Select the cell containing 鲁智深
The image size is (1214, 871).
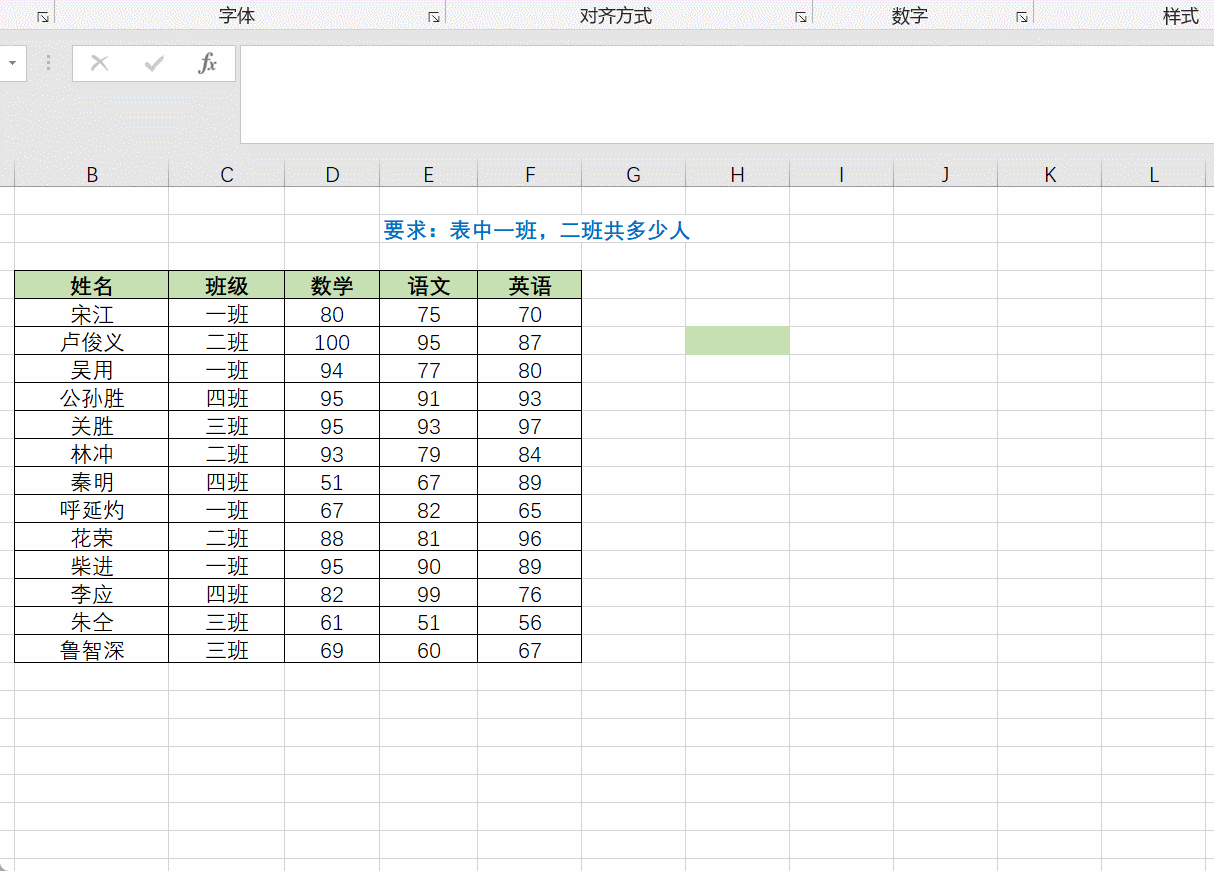coord(92,649)
